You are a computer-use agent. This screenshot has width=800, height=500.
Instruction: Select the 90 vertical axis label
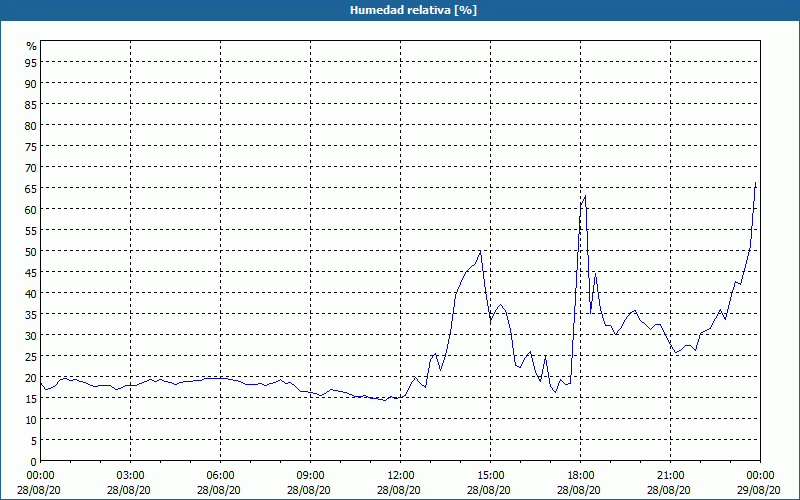coord(31,83)
